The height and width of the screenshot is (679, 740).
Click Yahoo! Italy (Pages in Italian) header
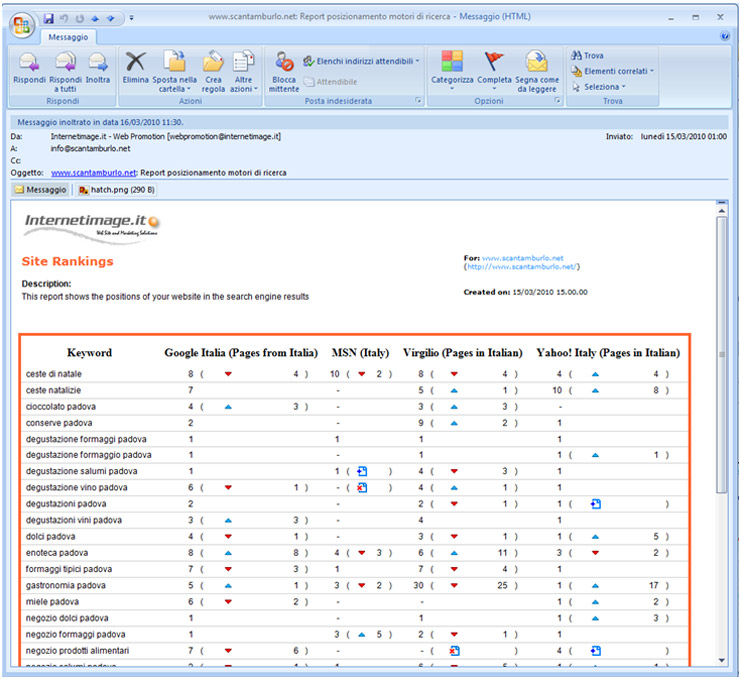pyautogui.click(x=608, y=352)
